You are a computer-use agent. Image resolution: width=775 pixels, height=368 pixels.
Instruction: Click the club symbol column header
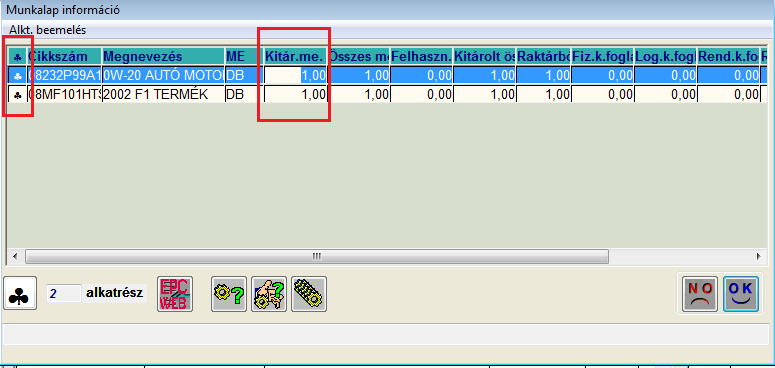pos(17,56)
